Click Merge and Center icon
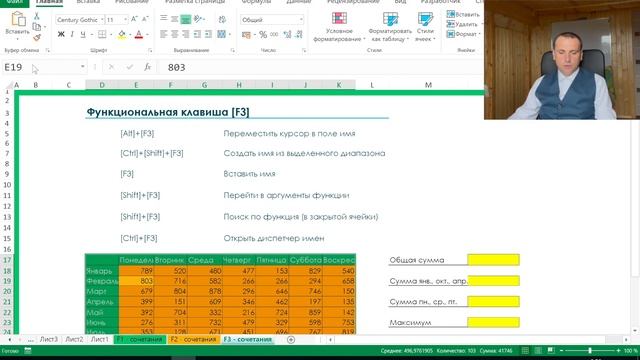The width and height of the screenshot is (640, 360). coord(222,34)
